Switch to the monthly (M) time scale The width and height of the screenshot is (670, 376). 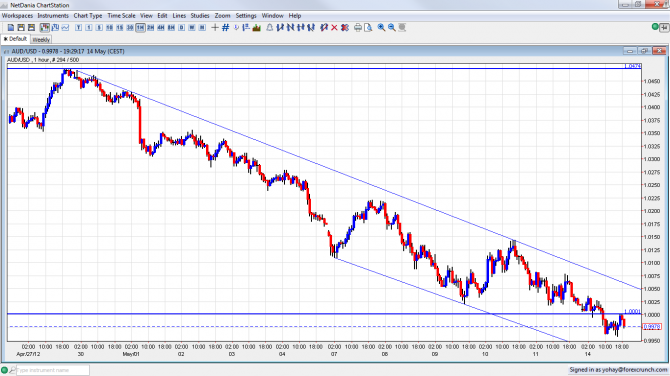(202, 27)
